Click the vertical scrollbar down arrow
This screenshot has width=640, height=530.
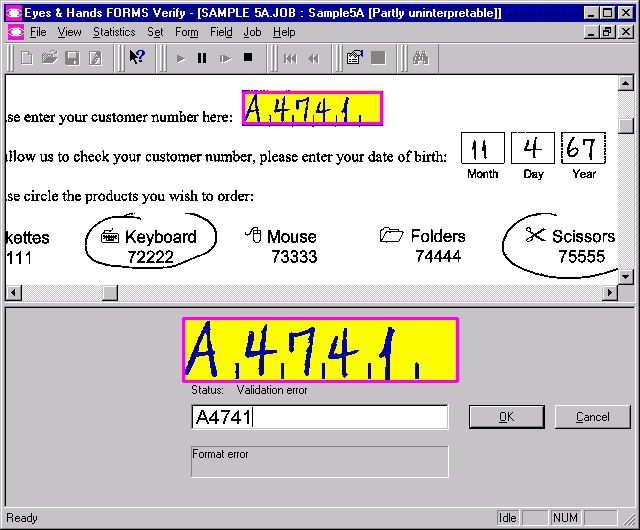[x=626, y=277]
